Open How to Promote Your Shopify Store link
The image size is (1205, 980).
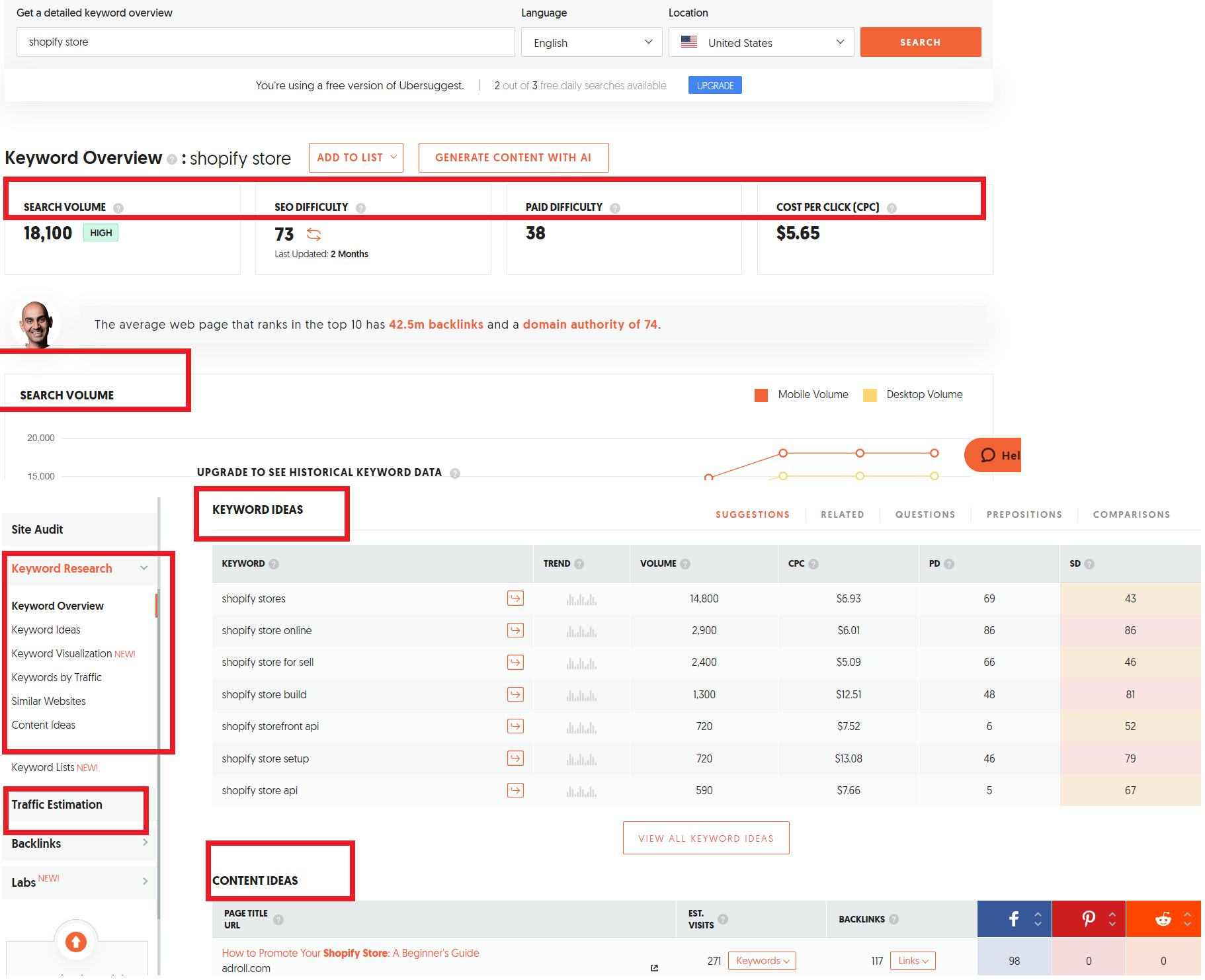click(x=351, y=953)
